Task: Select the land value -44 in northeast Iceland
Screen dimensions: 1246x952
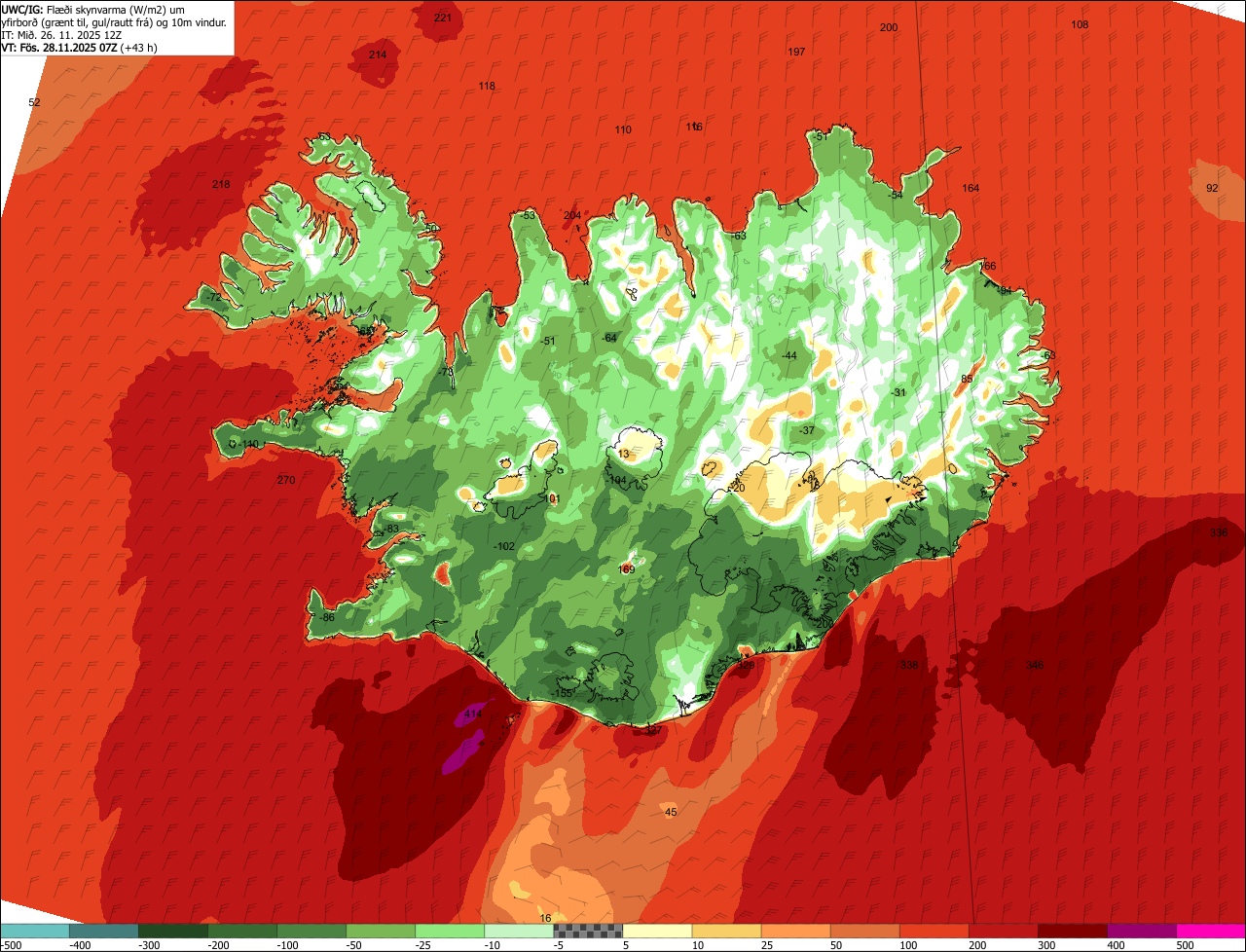Action: click(788, 355)
